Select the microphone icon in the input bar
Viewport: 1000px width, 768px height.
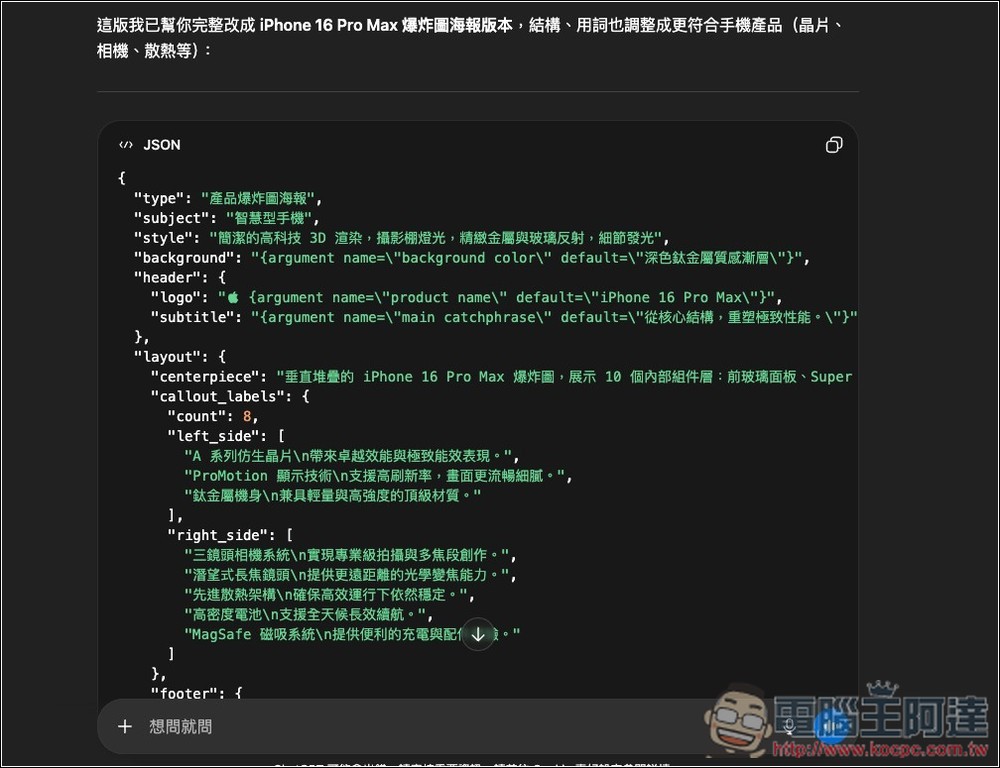790,726
